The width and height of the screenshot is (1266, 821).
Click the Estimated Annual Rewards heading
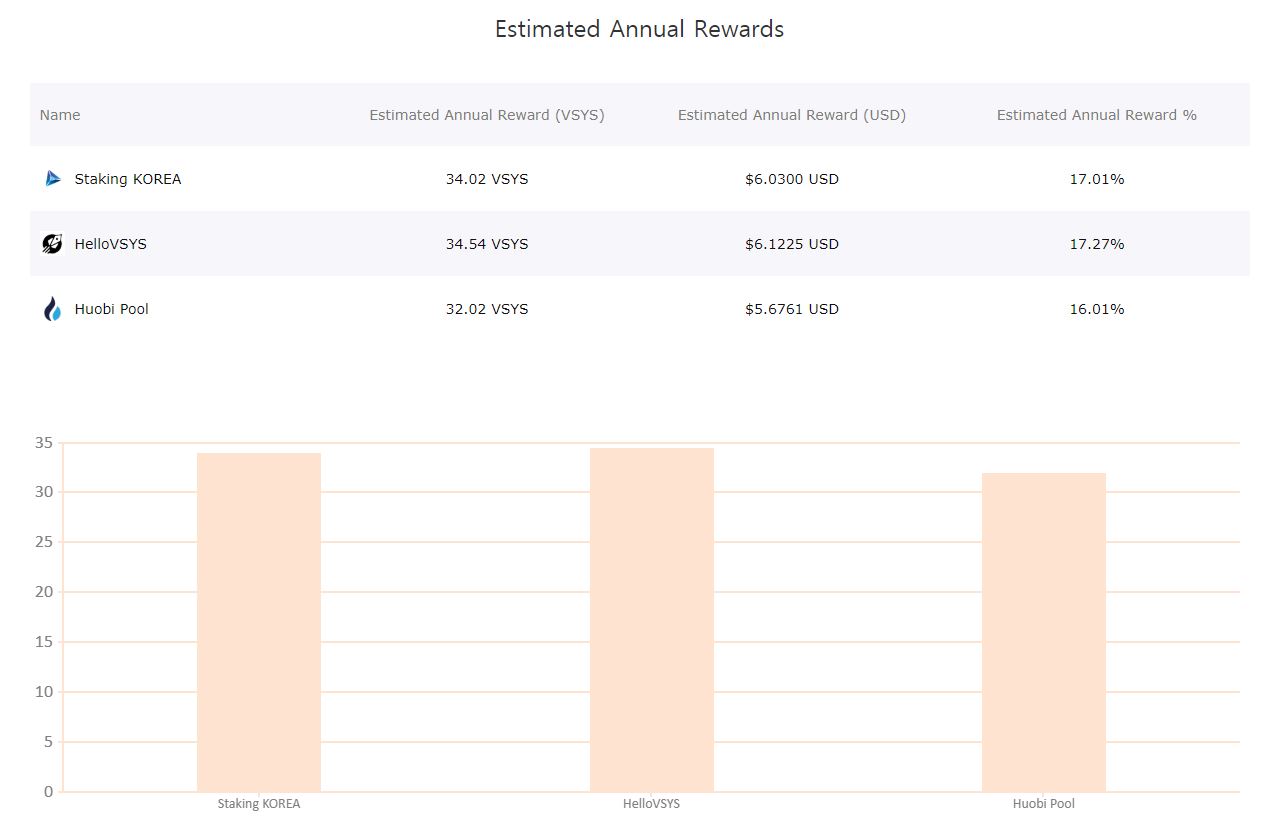pos(640,29)
